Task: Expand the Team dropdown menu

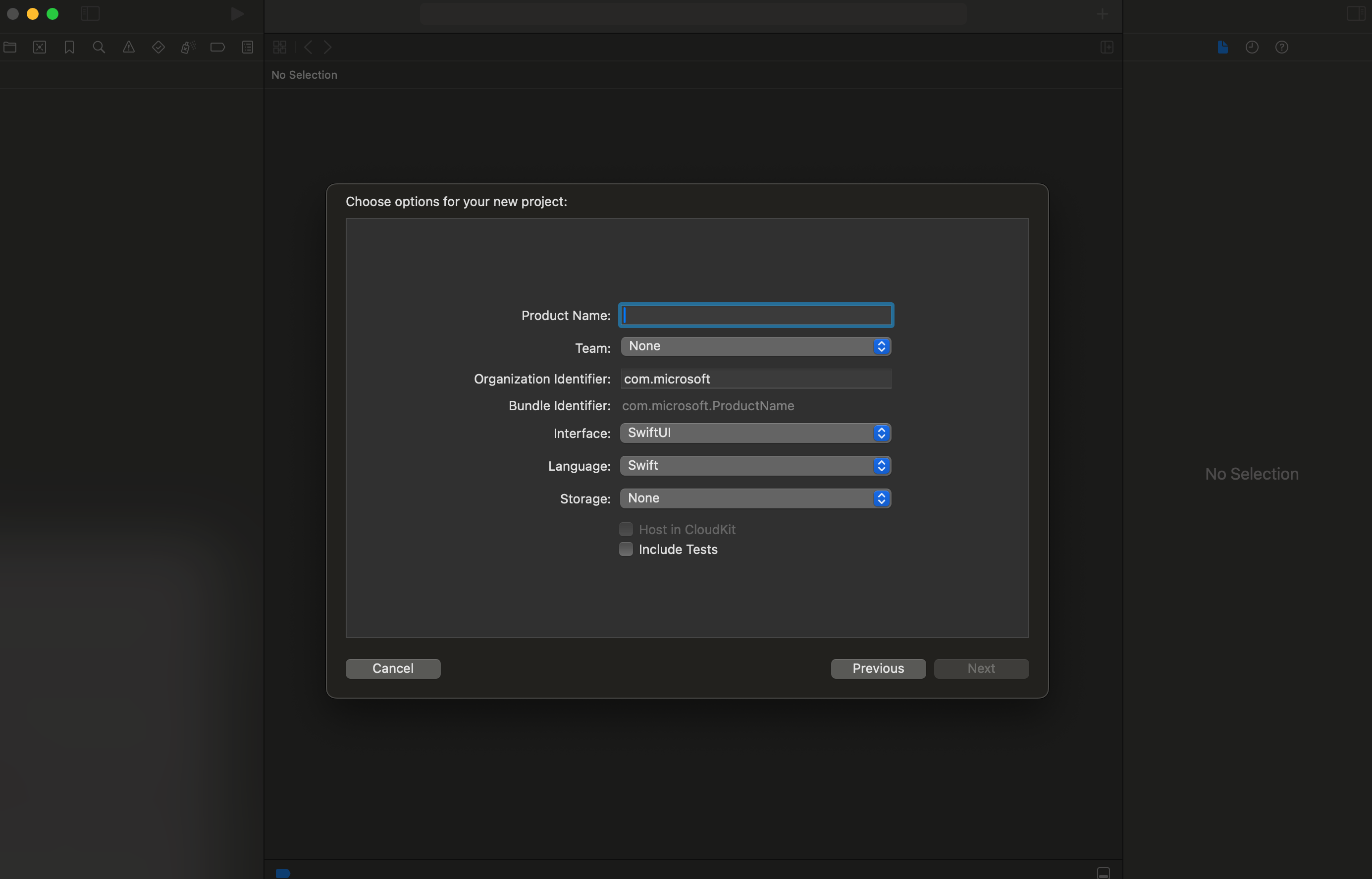Action: click(754, 346)
